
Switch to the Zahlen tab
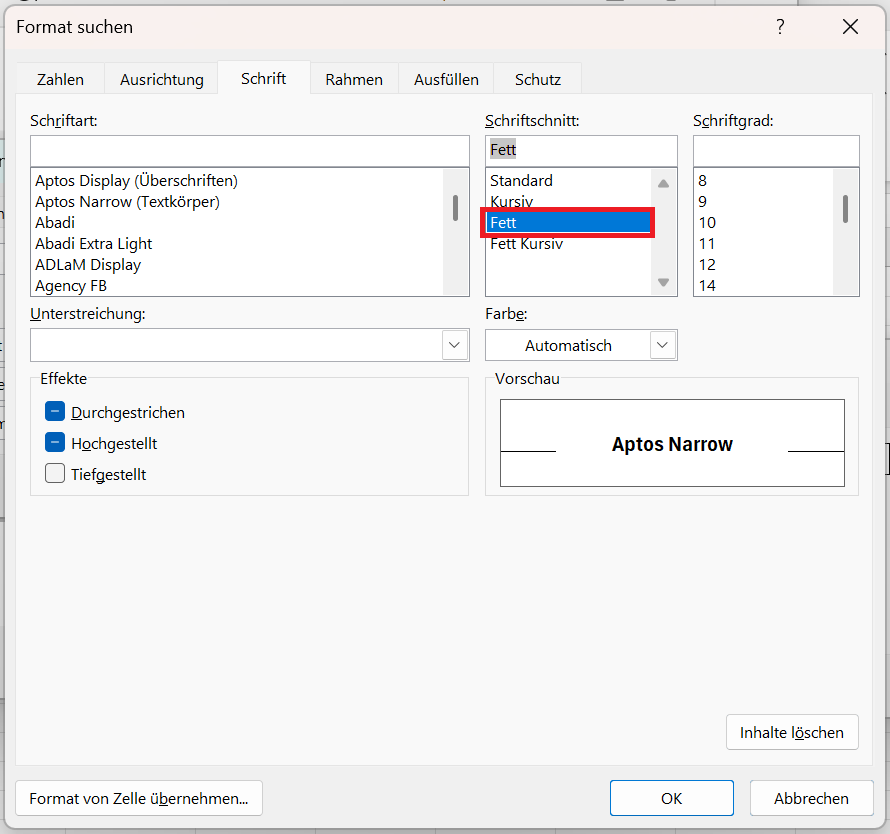60,79
